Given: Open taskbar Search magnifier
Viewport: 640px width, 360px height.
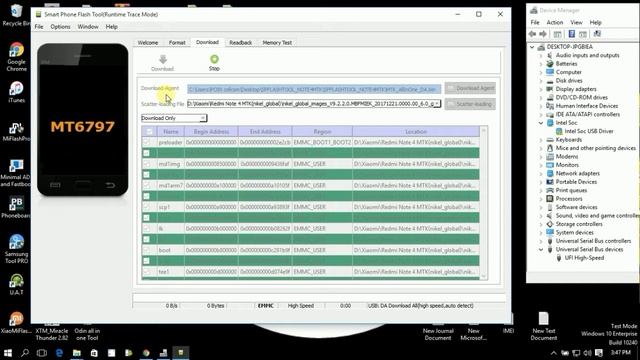Looking at the screenshot, I should [x=25, y=353].
